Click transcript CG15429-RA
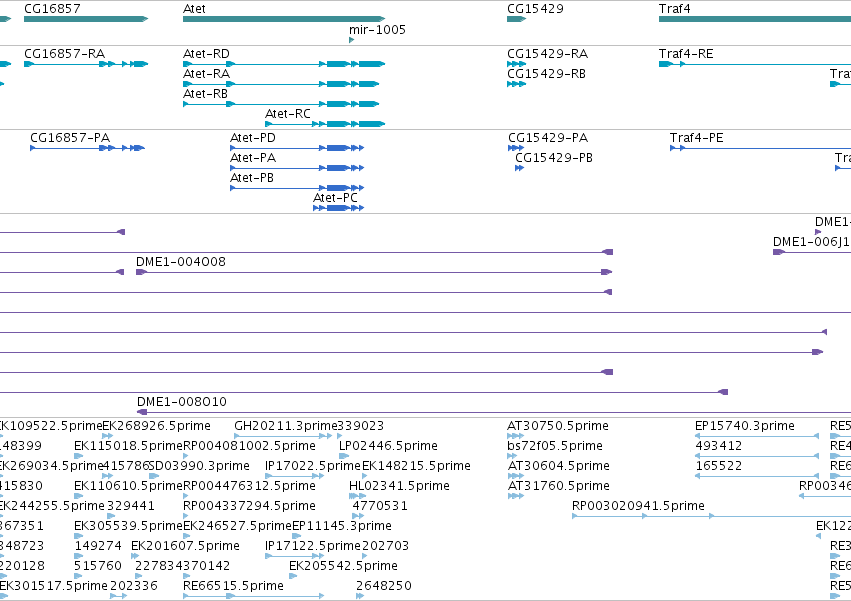 pyautogui.click(x=516, y=64)
